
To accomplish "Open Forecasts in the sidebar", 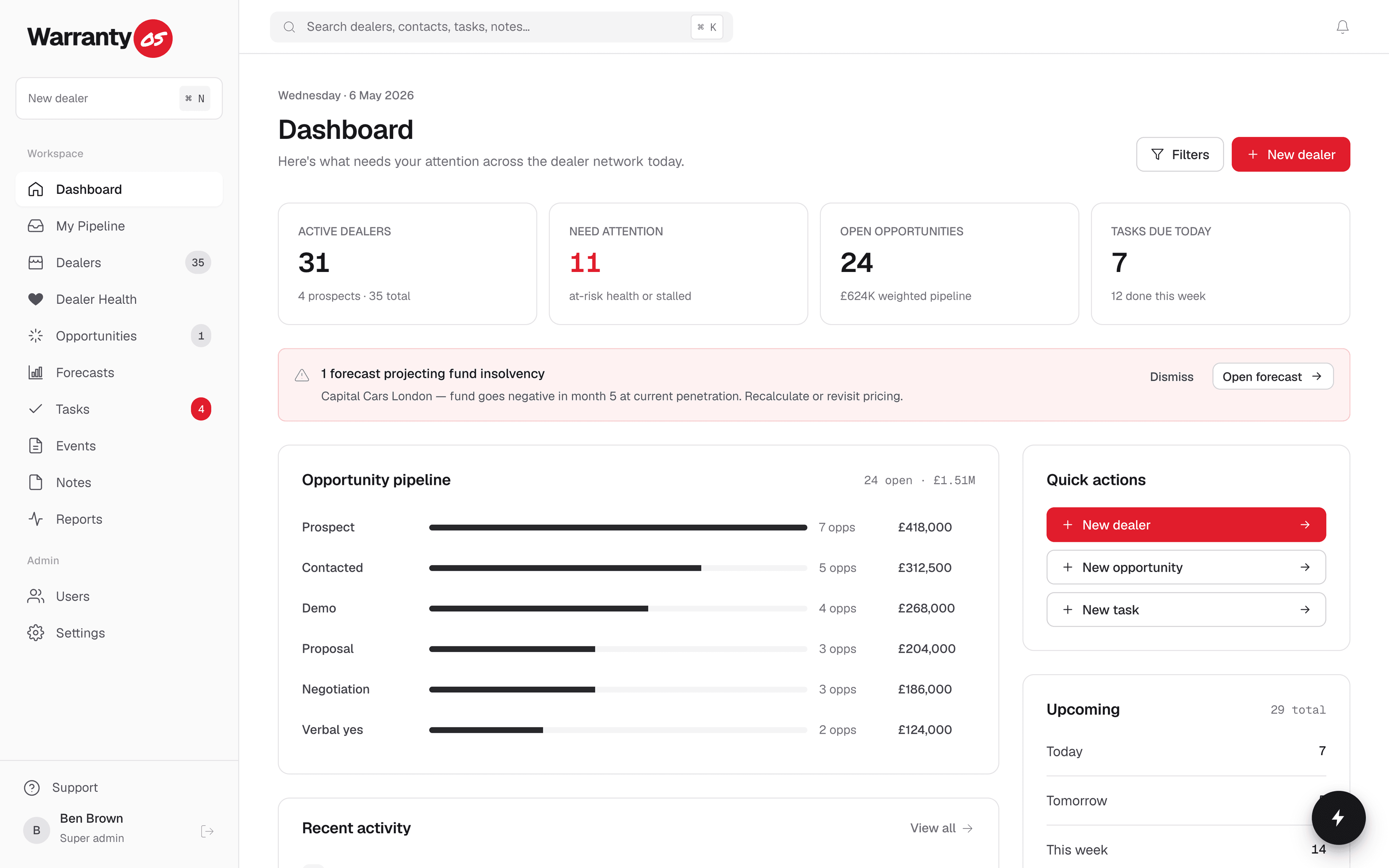I will (x=119, y=373).
